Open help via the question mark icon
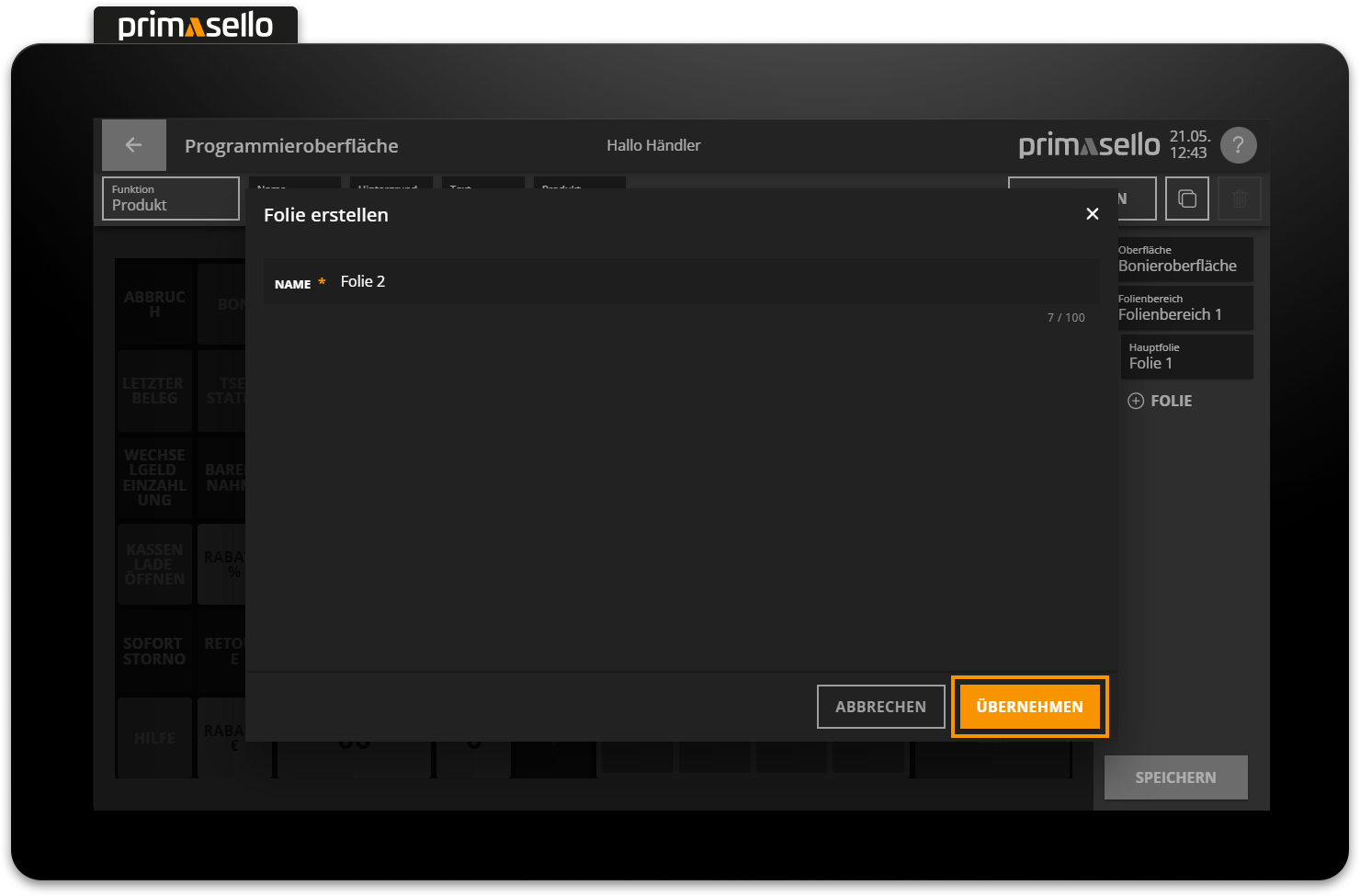Screen dimensions: 1360x896 1238,145
